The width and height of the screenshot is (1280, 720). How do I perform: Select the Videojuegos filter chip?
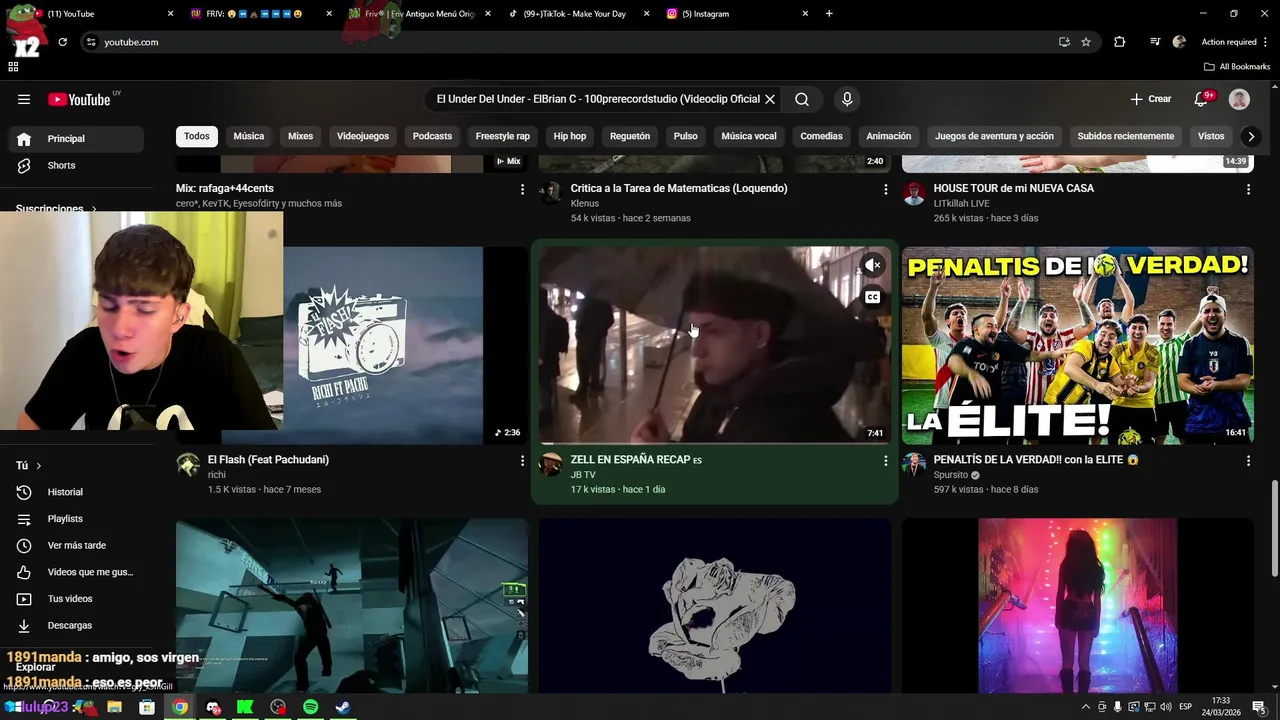click(363, 136)
